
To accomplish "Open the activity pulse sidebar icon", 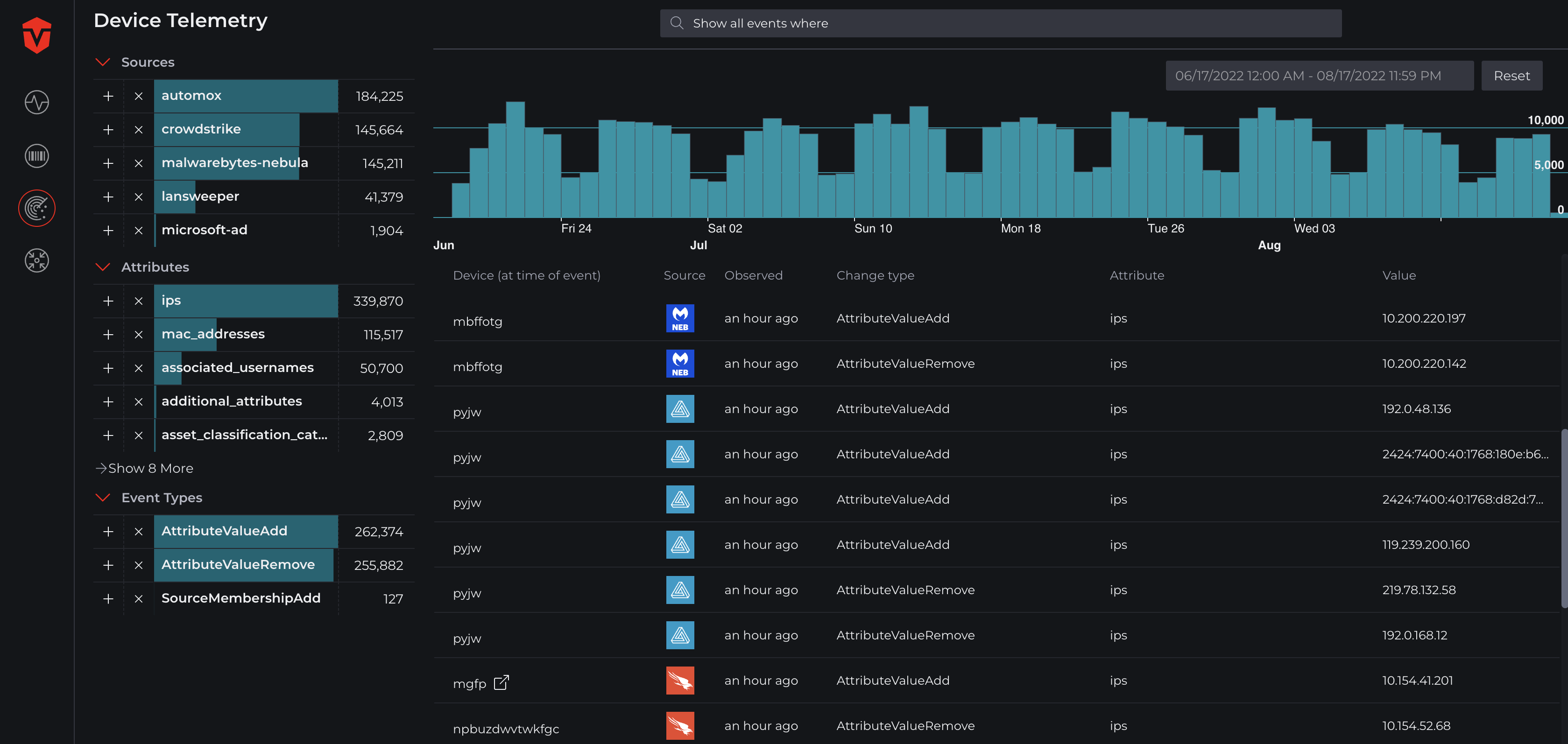I will (x=36, y=102).
